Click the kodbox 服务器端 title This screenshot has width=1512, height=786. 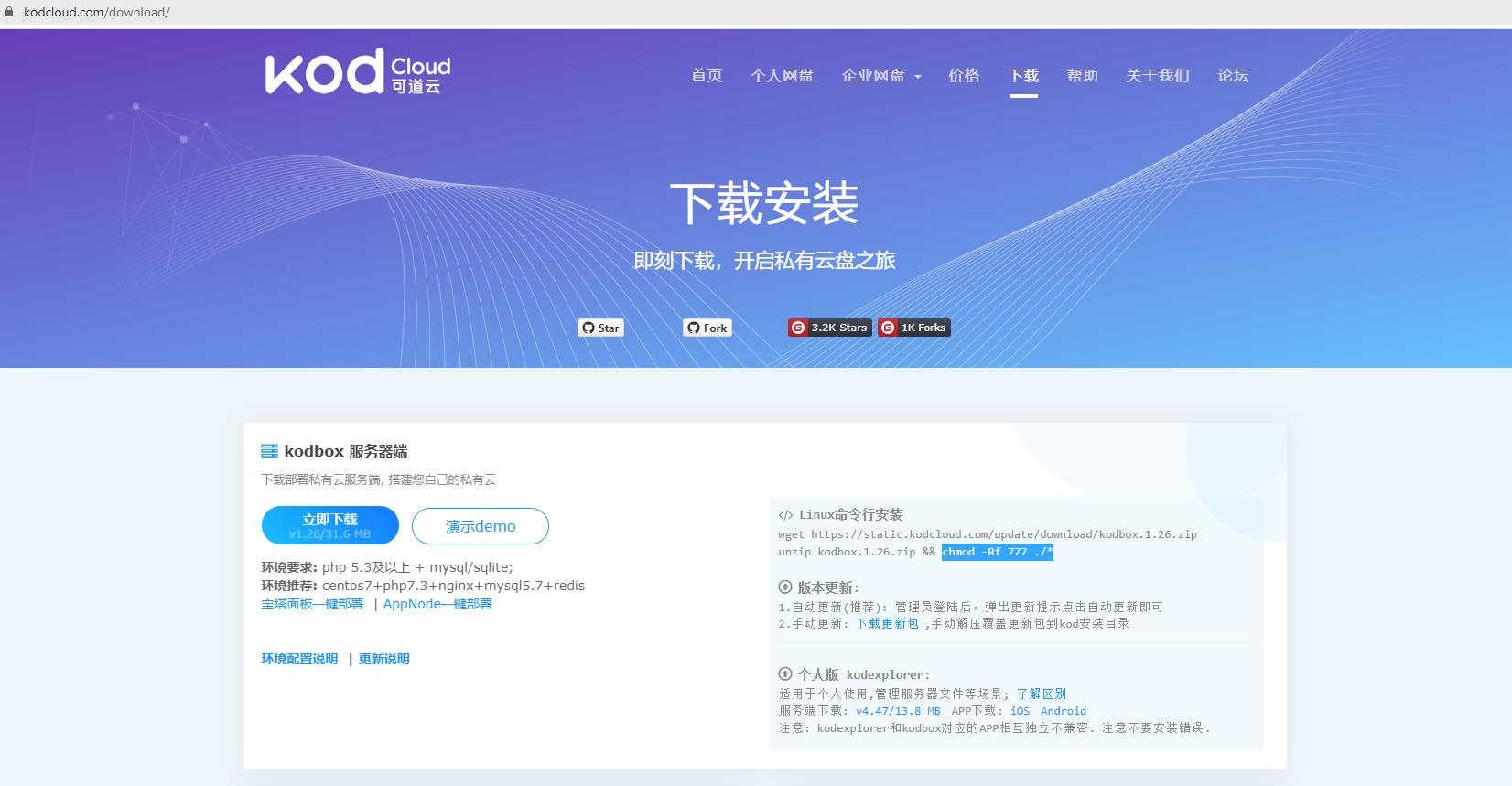tap(346, 451)
